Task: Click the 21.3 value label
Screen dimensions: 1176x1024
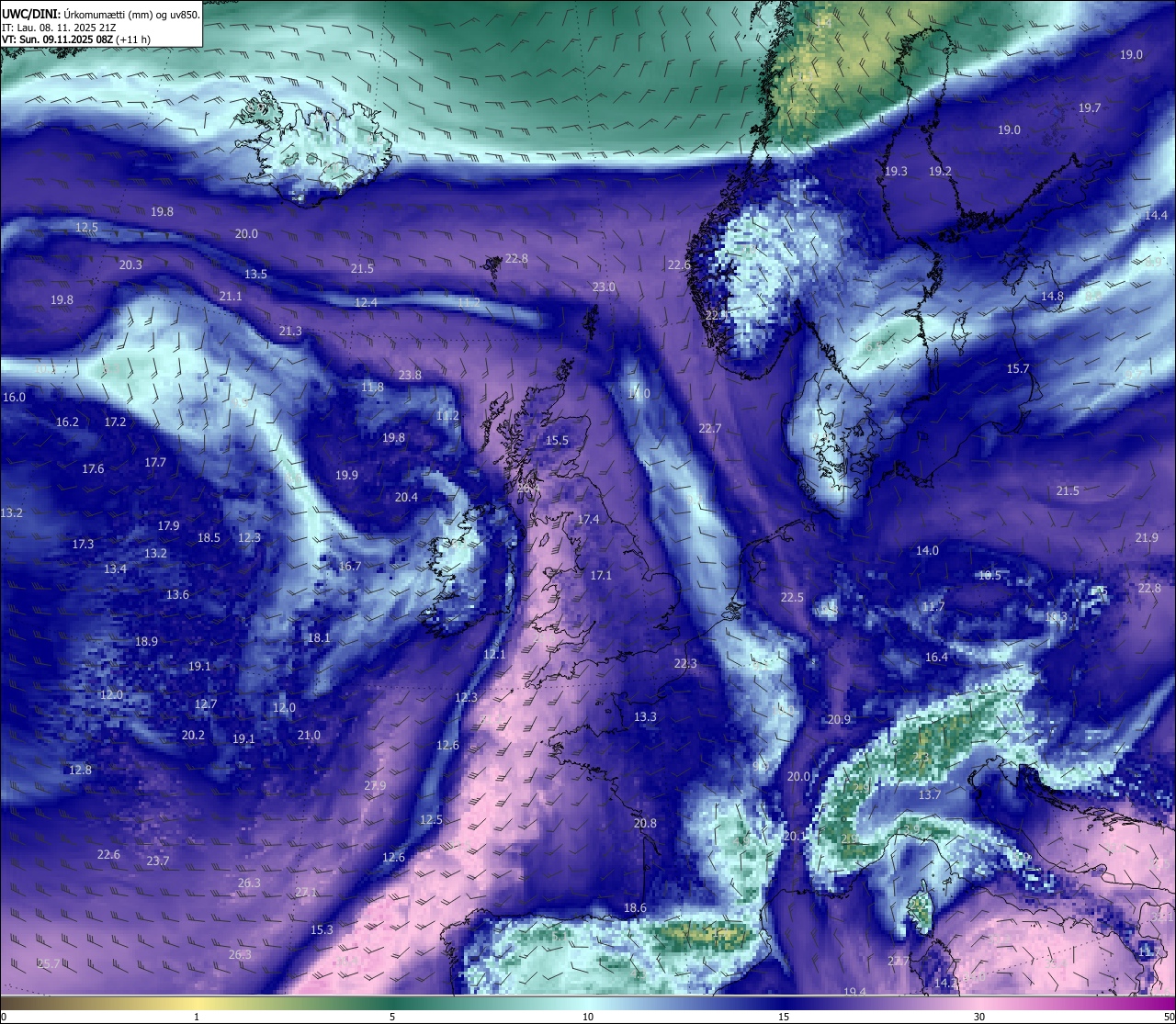Action: (x=290, y=332)
